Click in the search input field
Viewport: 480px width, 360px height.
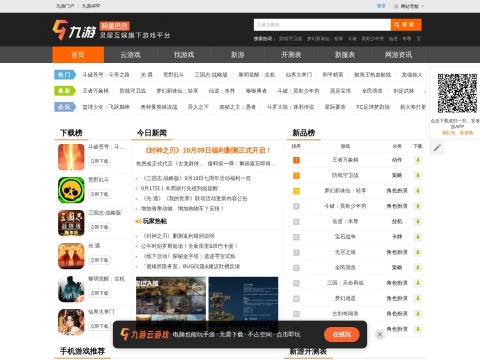tap(322, 25)
